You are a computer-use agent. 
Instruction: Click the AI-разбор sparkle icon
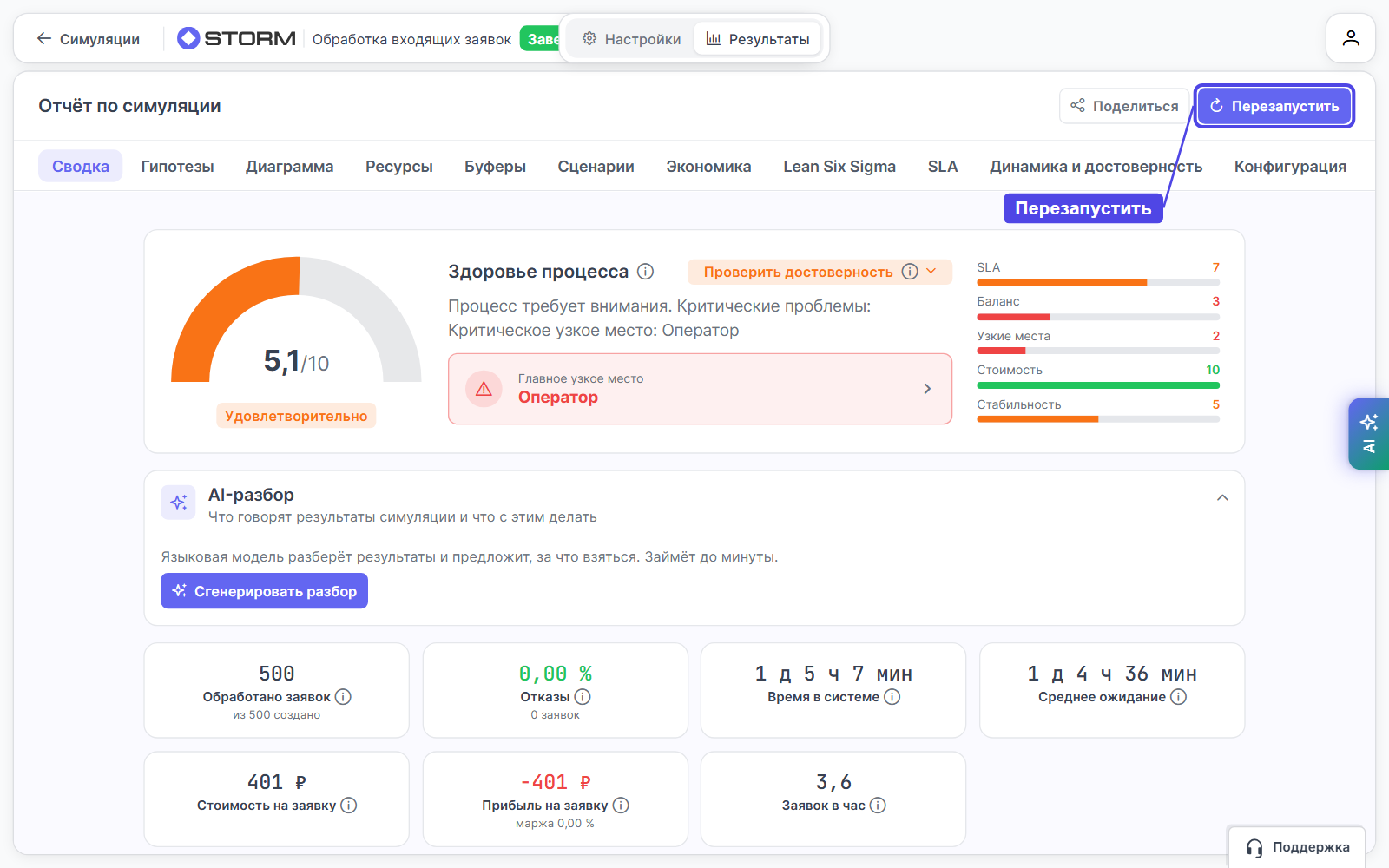point(179,503)
